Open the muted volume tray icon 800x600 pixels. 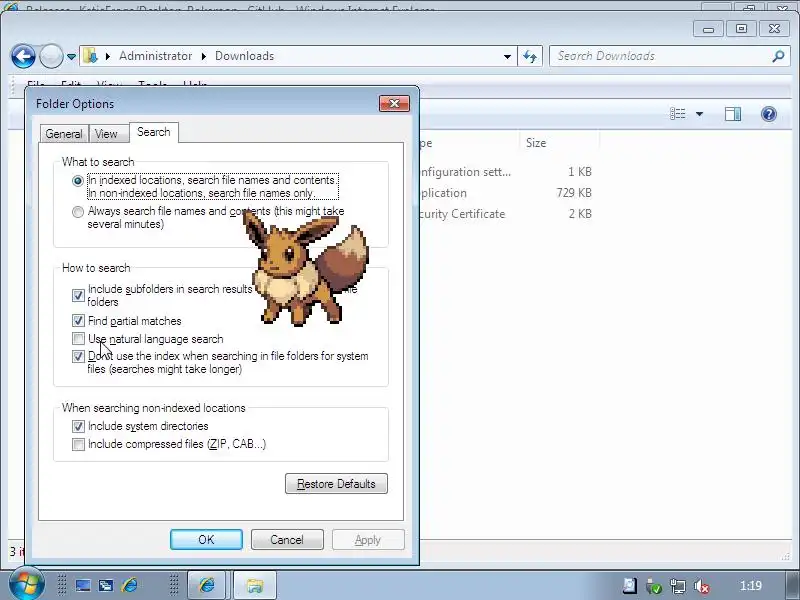pyautogui.click(x=702, y=586)
